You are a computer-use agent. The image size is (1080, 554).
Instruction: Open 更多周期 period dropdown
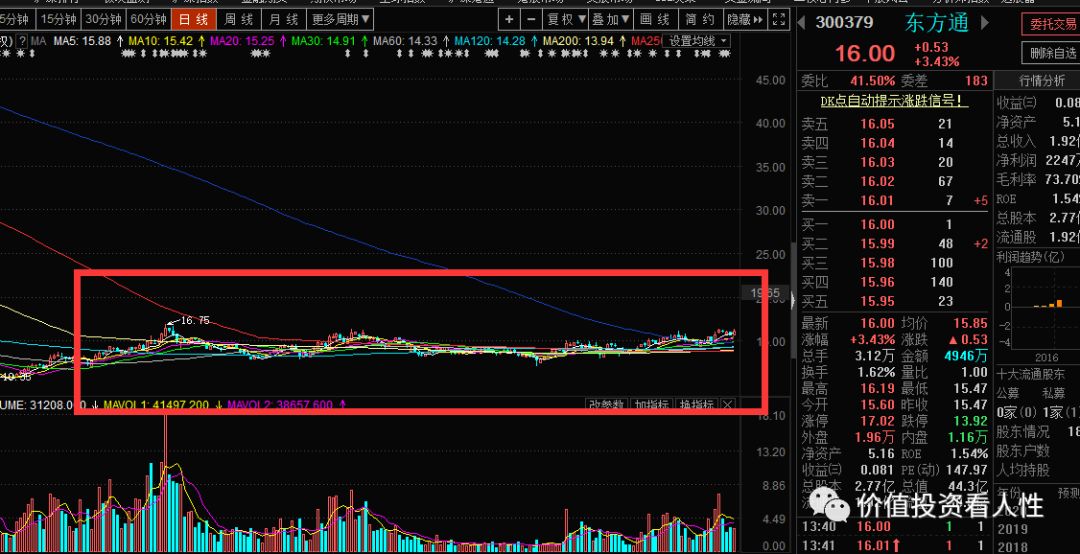click(x=341, y=19)
